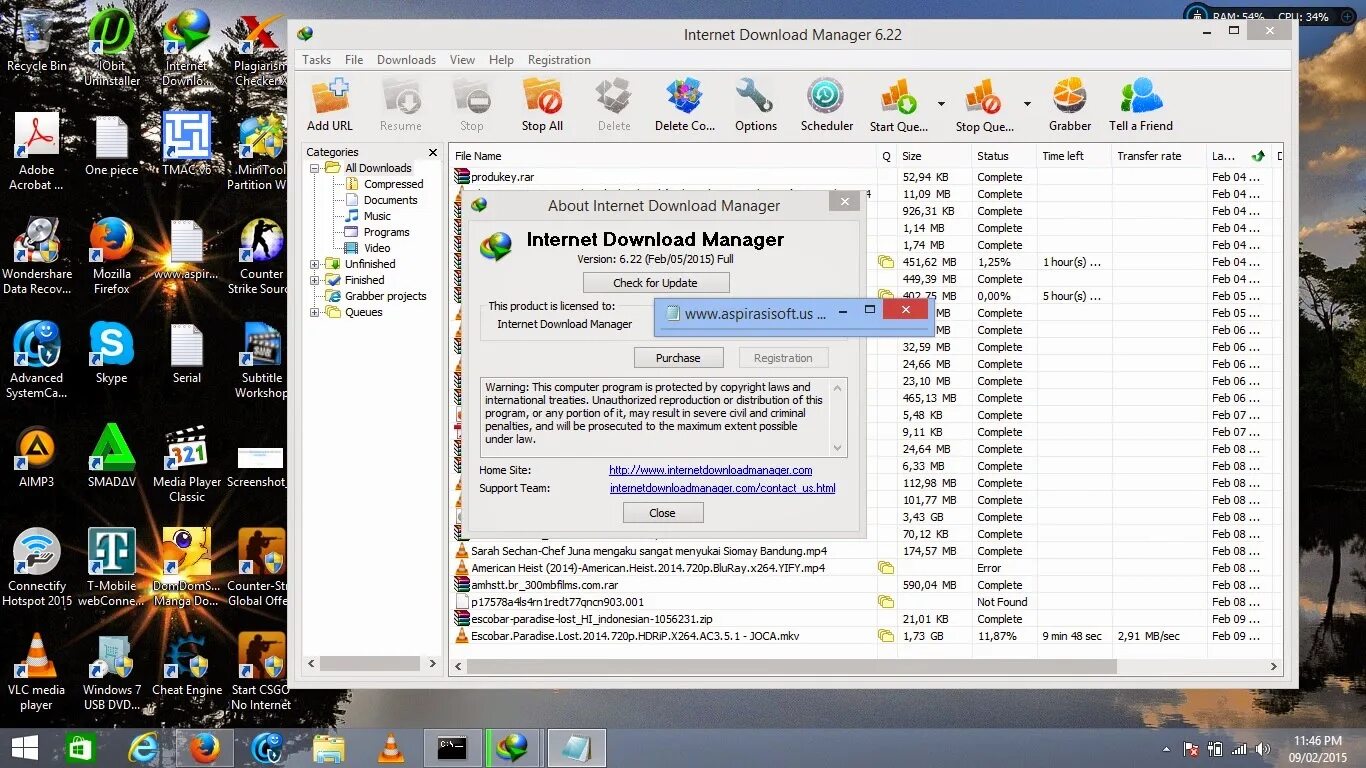The width and height of the screenshot is (1366, 768).
Task: Close the Categories panel with X
Action: tap(433, 152)
